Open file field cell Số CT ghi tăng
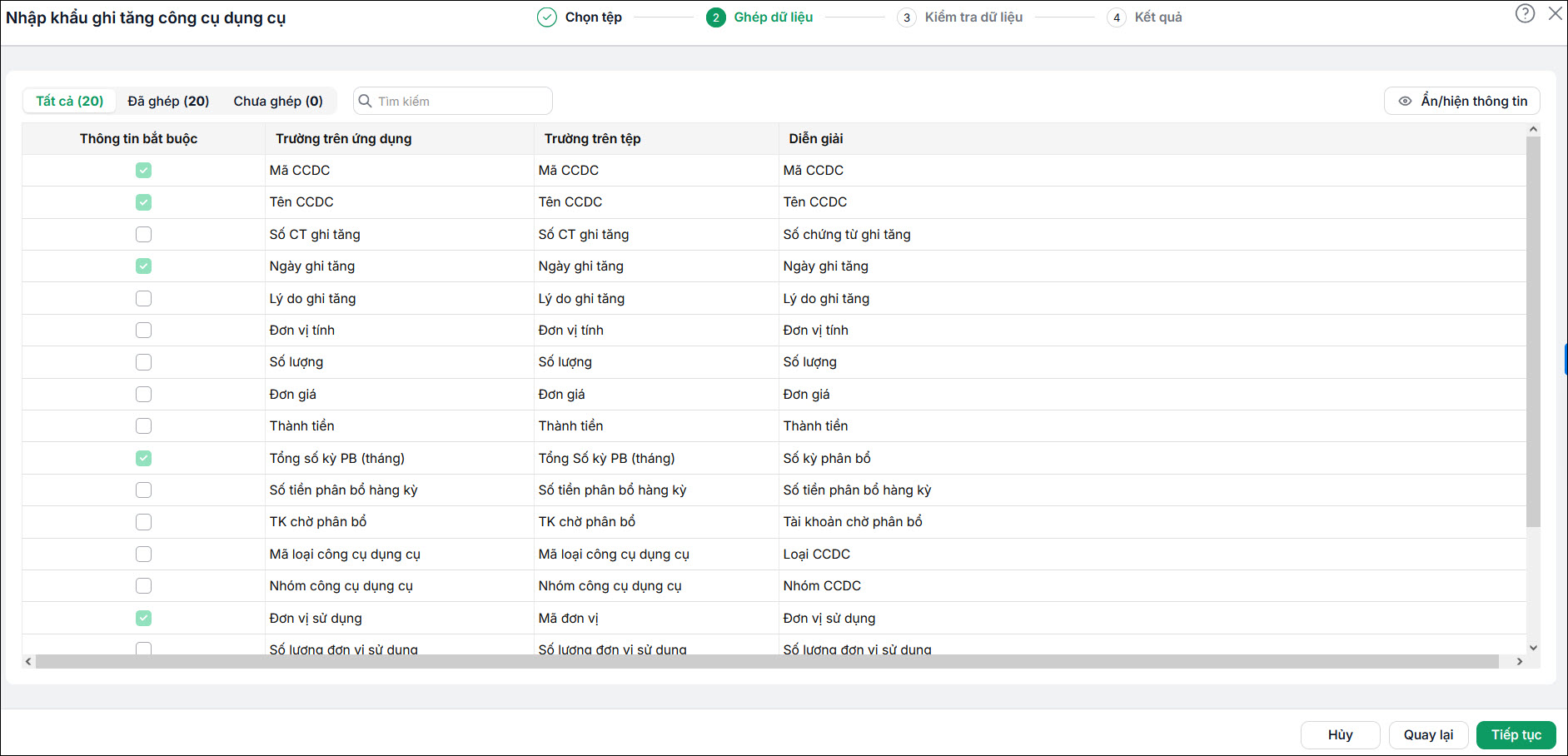Screen dimensions: 1568x756 click(656, 234)
